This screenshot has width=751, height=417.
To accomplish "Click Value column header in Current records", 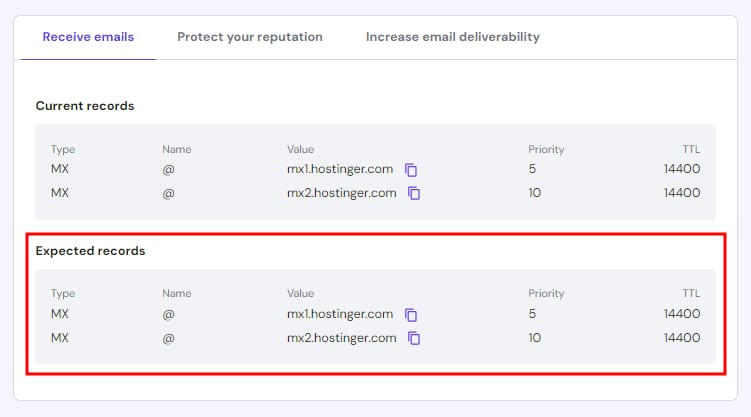I will click(x=301, y=149).
